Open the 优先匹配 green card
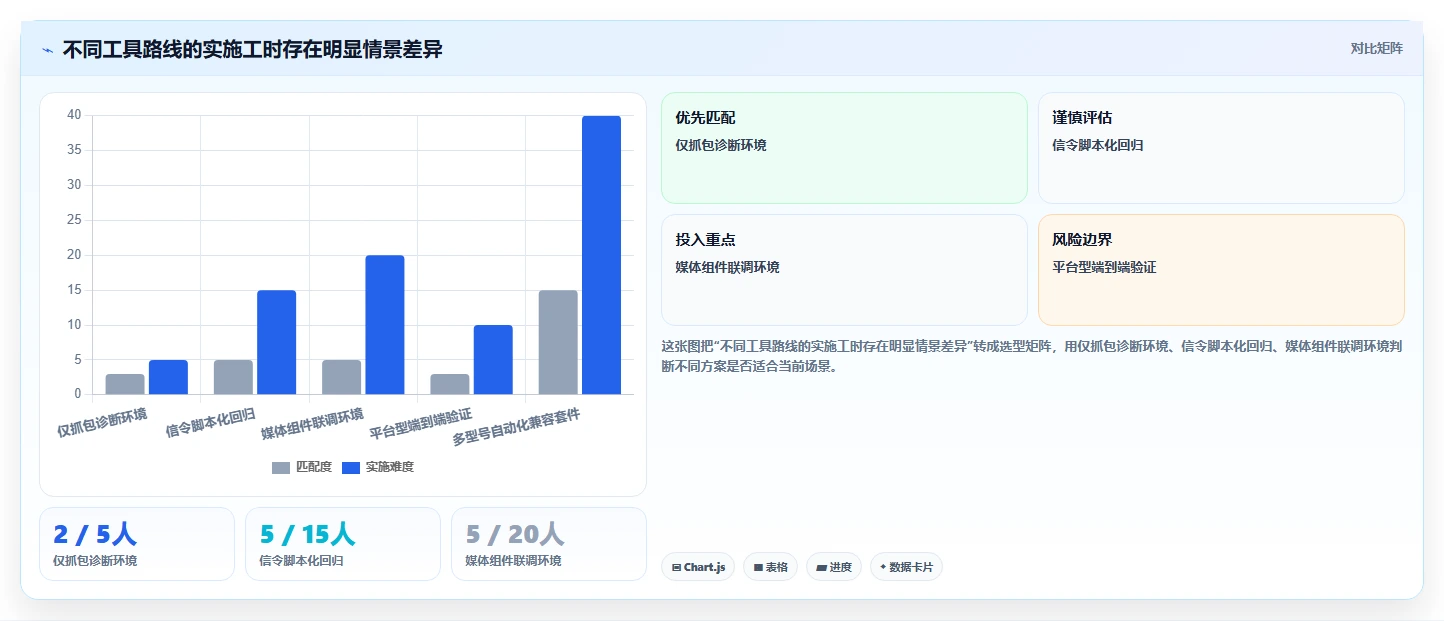Screen dimensions: 1444x621 click(x=844, y=148)
